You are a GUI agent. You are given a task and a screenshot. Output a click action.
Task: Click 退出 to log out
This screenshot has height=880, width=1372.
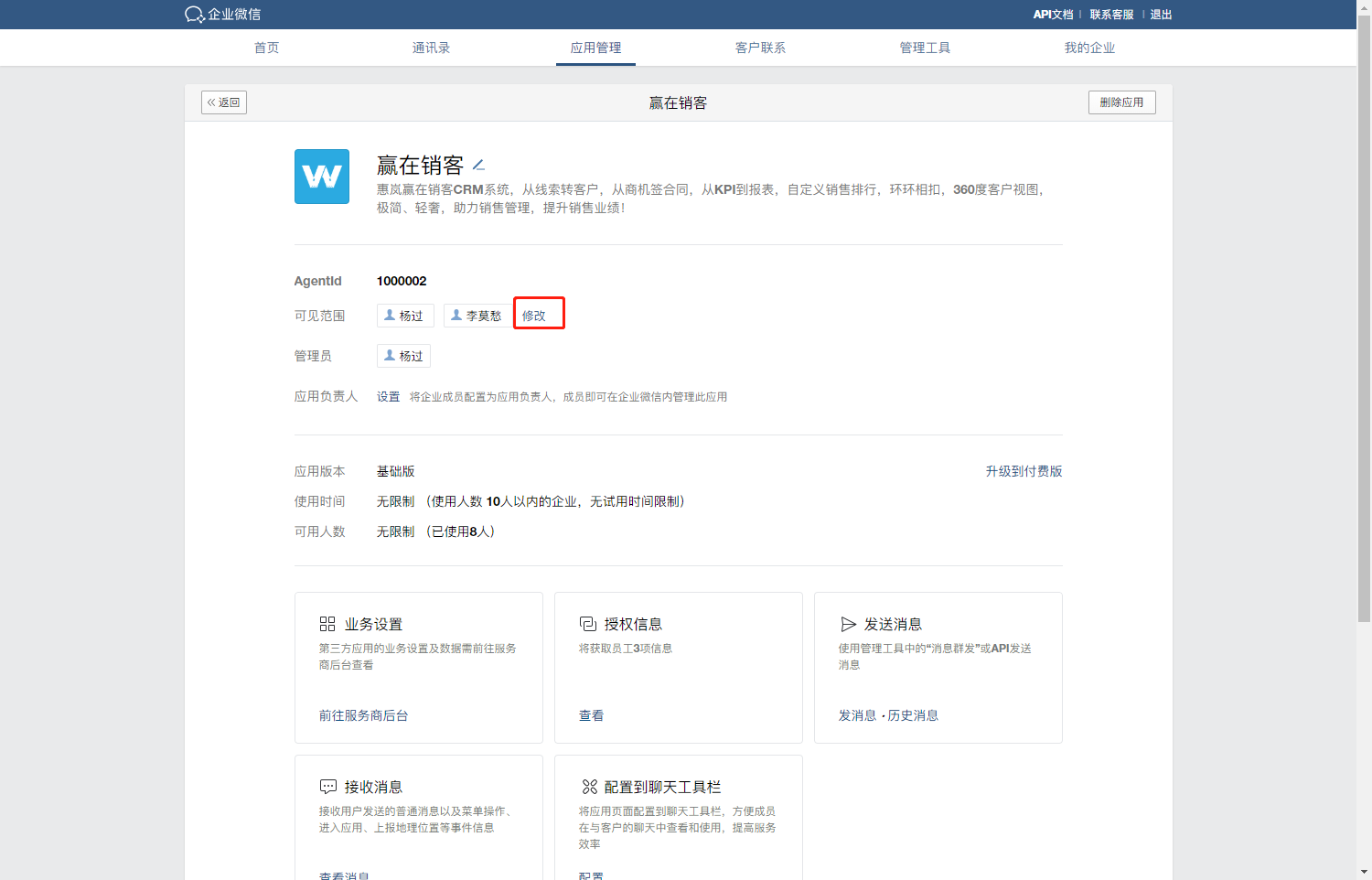coord(1161,15)
